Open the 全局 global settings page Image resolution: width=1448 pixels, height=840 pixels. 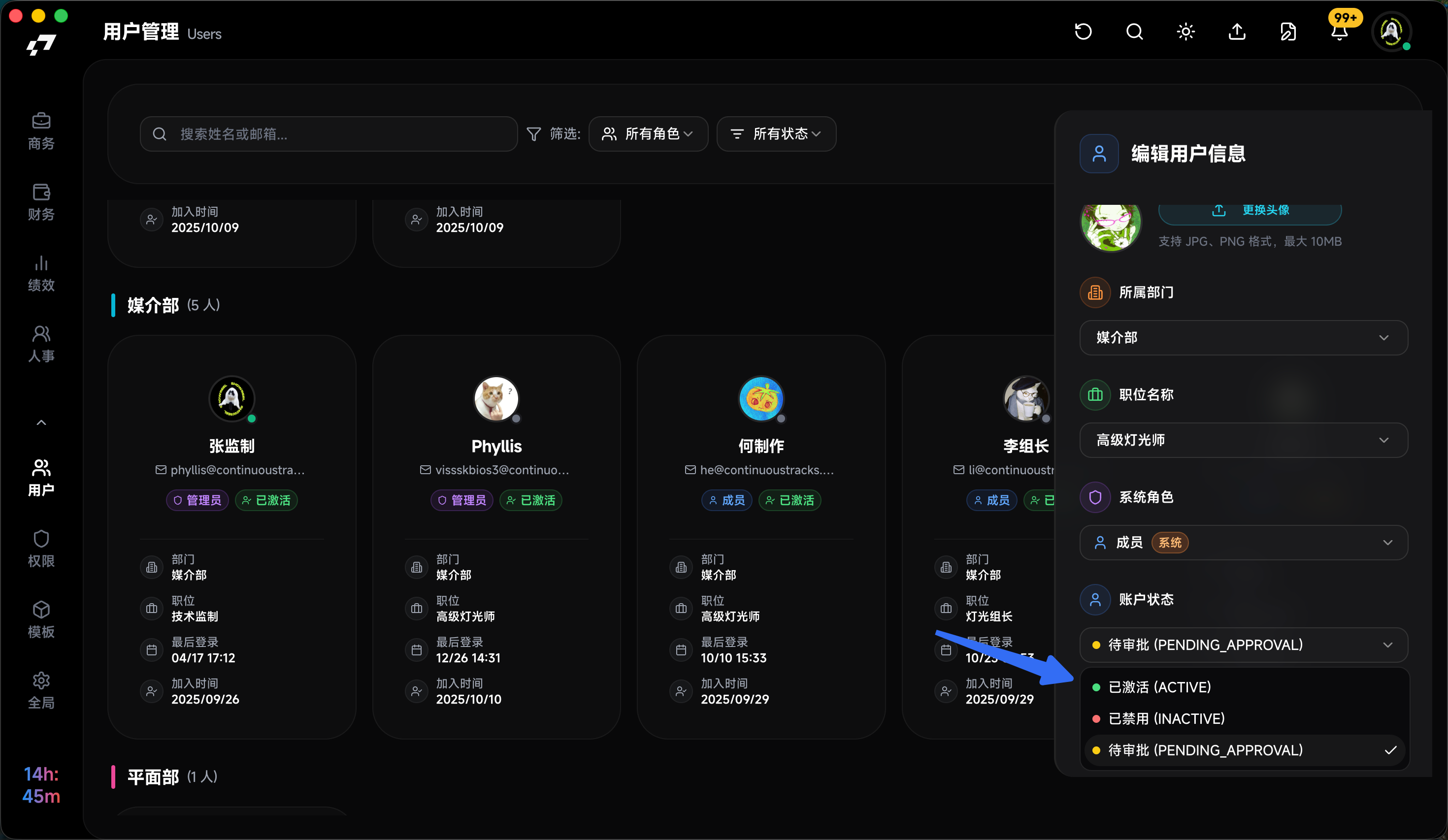(41, 691)
